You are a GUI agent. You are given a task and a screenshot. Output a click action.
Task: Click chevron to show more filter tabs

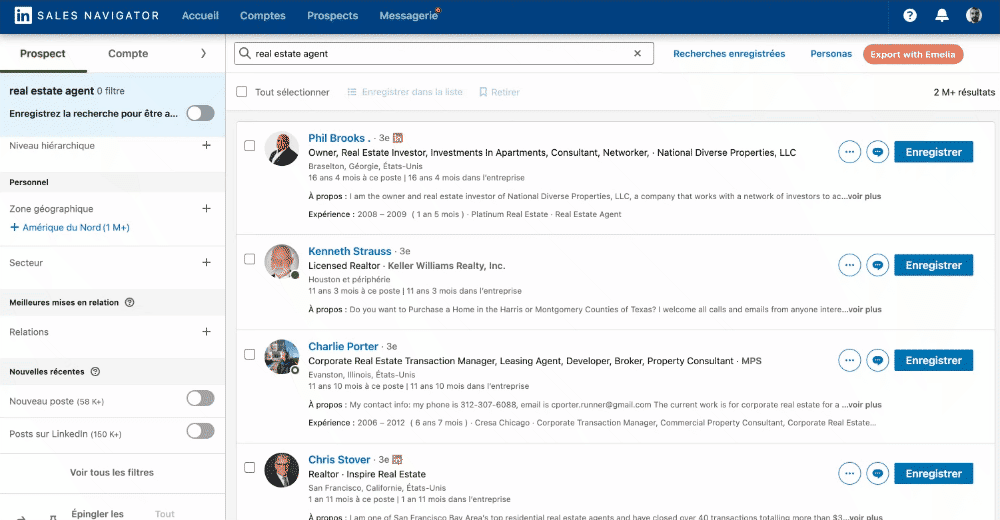coord(203,54)
